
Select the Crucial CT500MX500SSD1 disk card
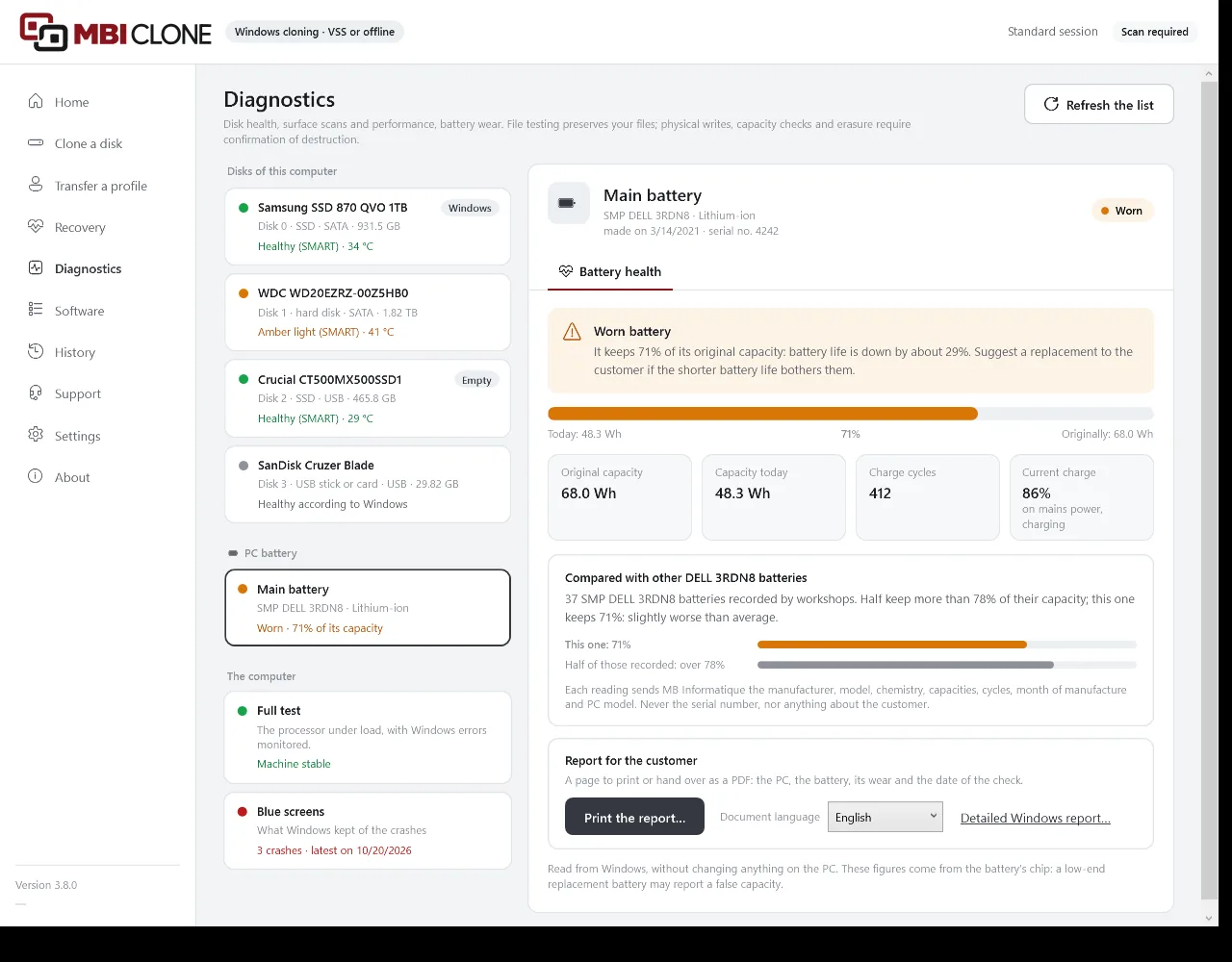(x=368, y=398)
